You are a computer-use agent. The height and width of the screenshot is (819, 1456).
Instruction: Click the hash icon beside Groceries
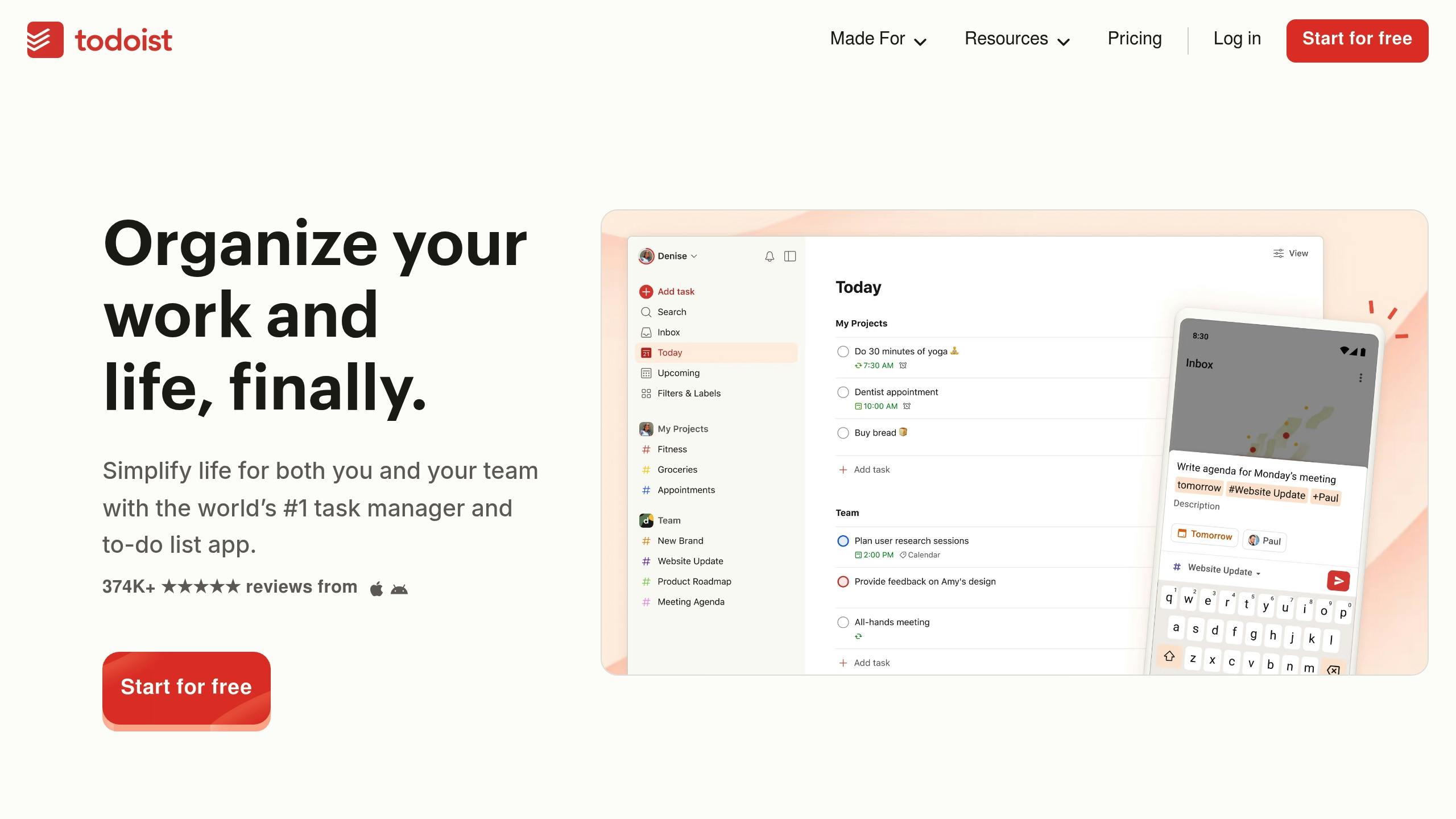click(x=646, y=470)
